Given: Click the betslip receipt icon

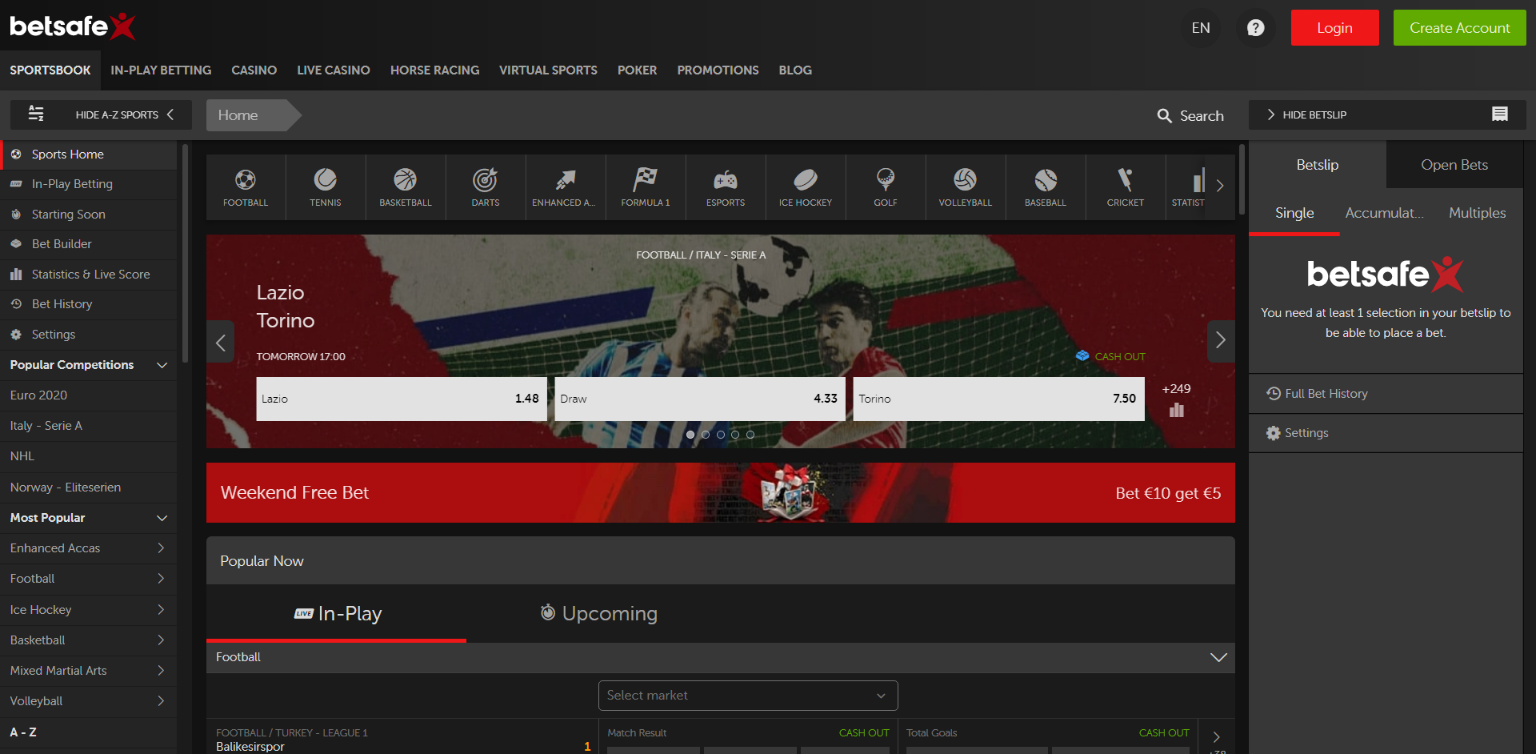Looking at the screenshot, I should [x=1500, y=114].
